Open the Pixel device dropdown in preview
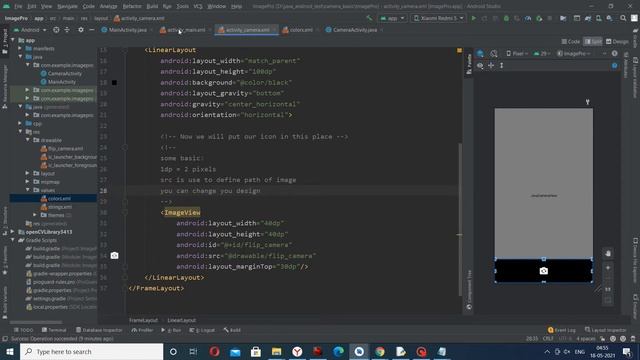 click(x=517, y=53)
